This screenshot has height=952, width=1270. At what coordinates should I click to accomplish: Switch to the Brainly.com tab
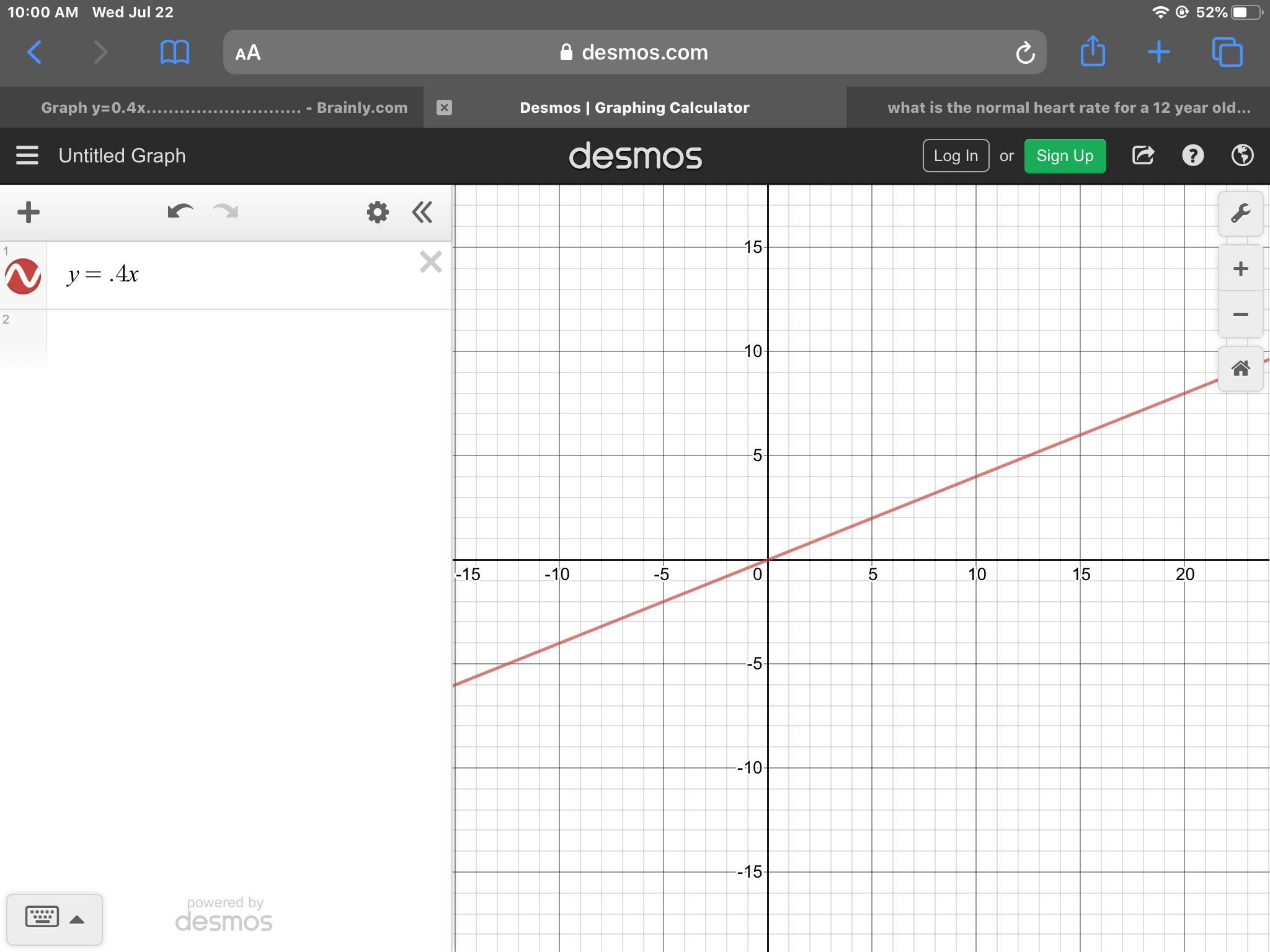pyautogui.click(x=223, y=108)
